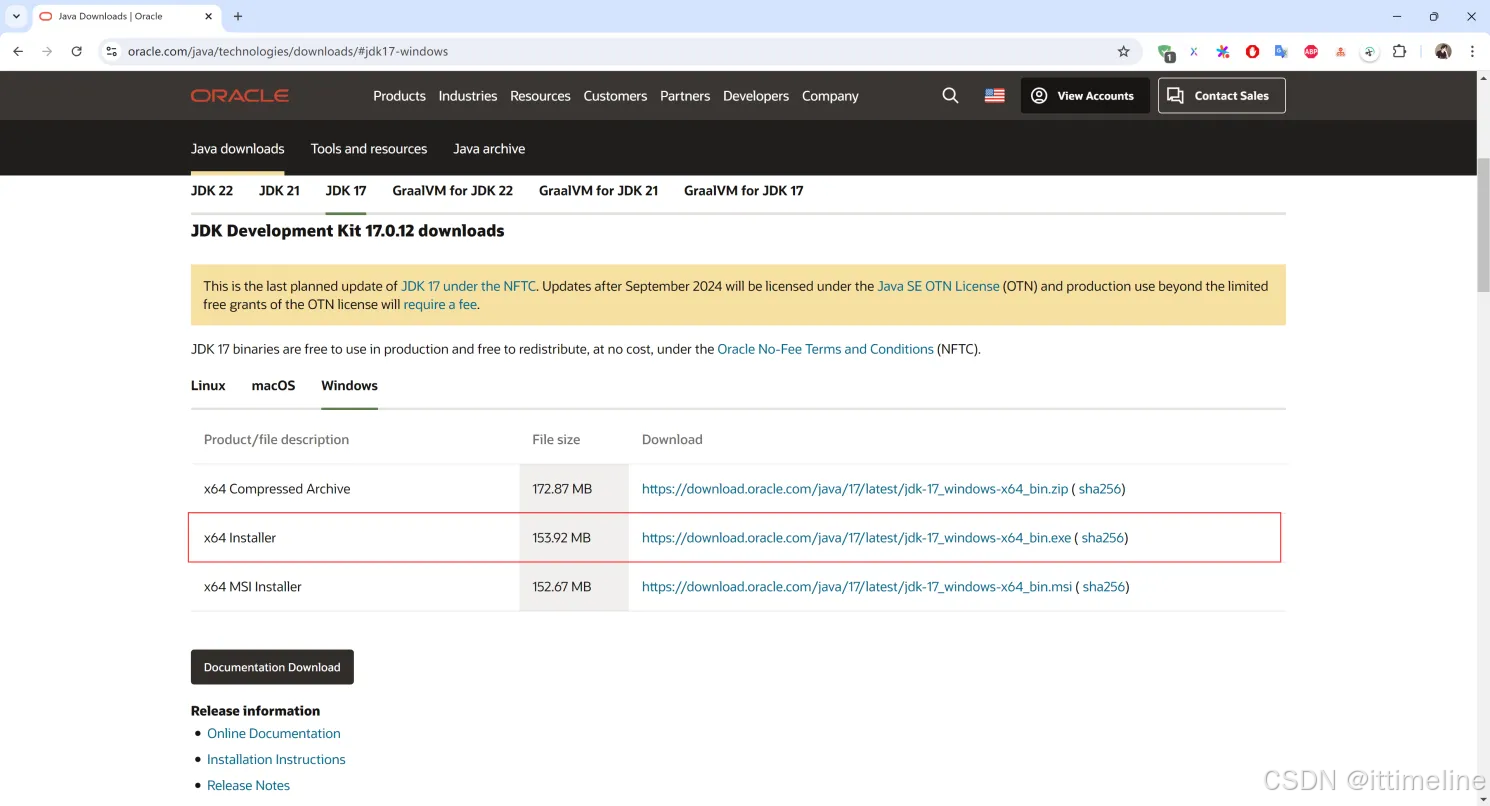
Task: Switch to GraalVM for JDK 22
Action: 453,190
